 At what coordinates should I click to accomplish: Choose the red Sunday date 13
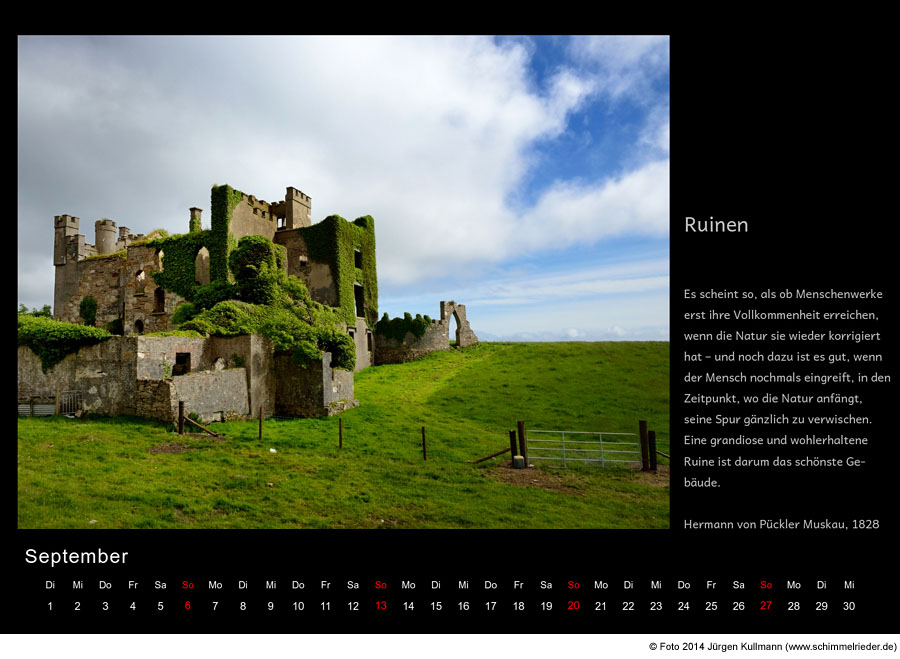click(x=380, y=606)
